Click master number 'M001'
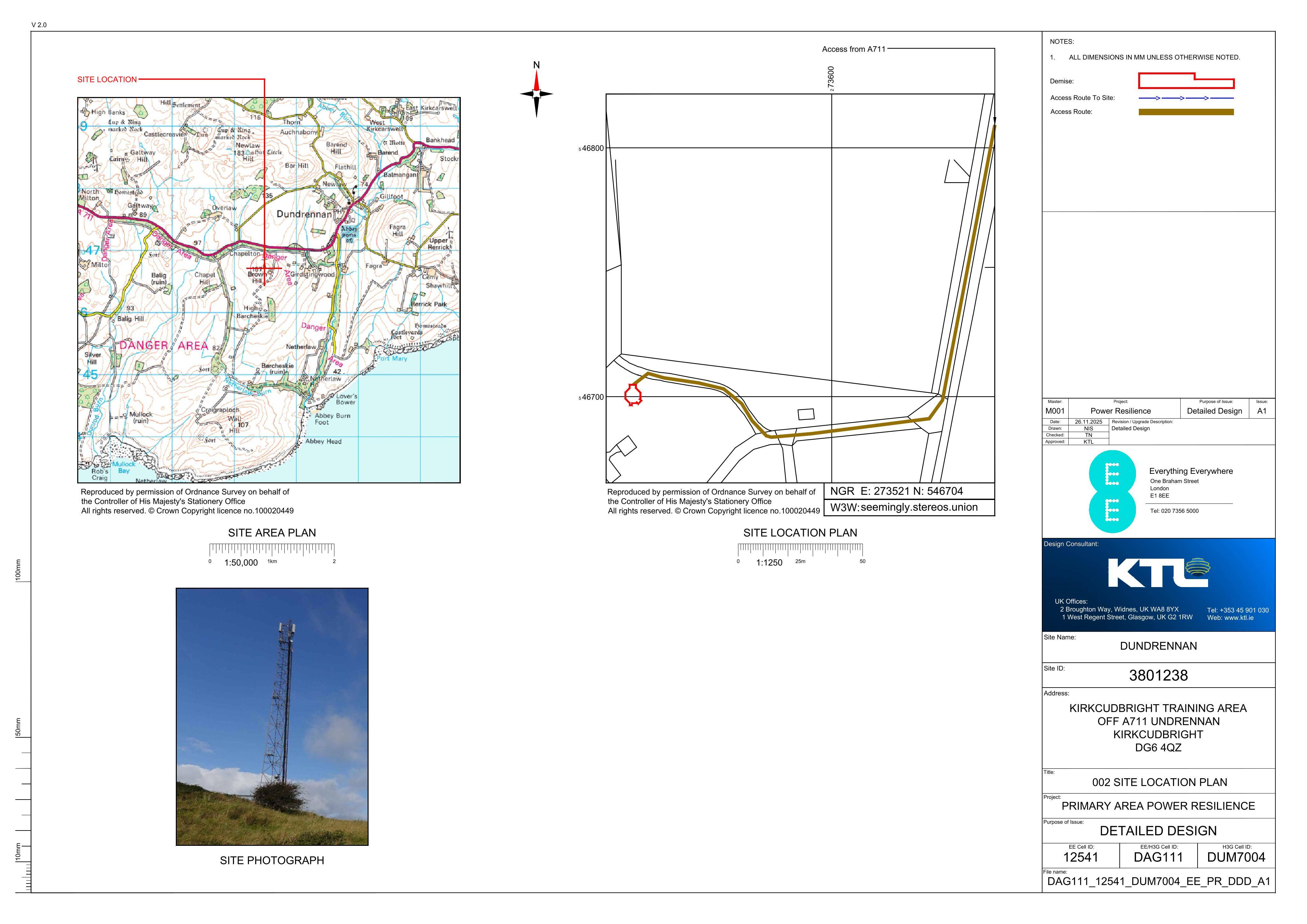The height and width of the screenshot is (924, 1307). click(1055, 411)
